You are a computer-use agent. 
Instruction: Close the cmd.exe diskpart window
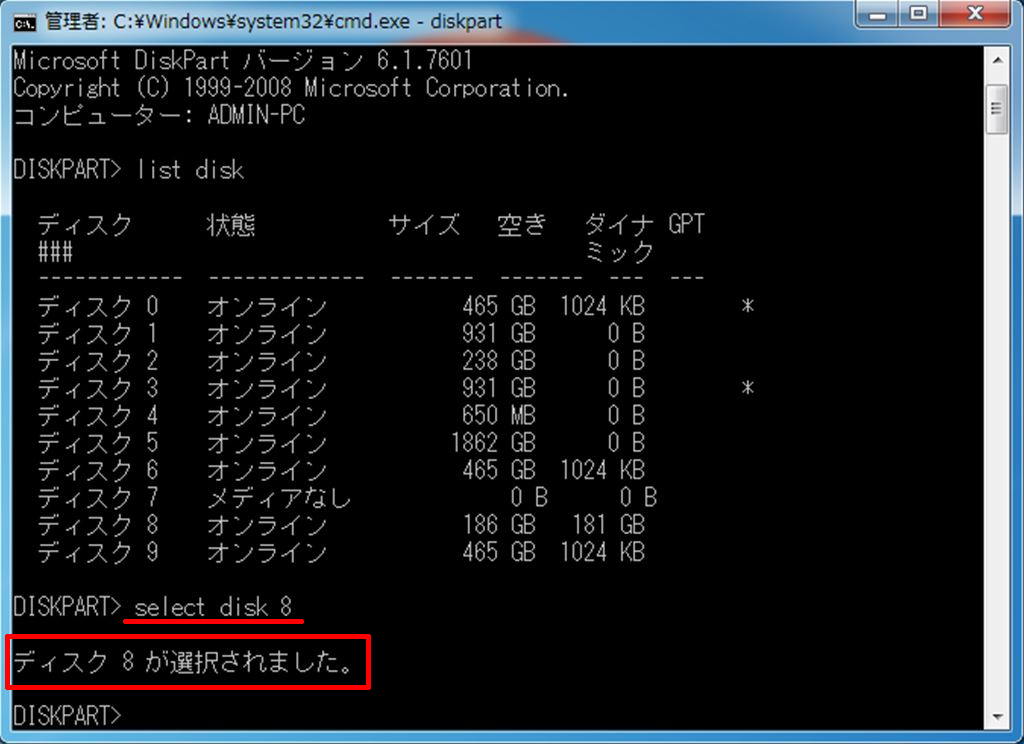coord(975,14)
